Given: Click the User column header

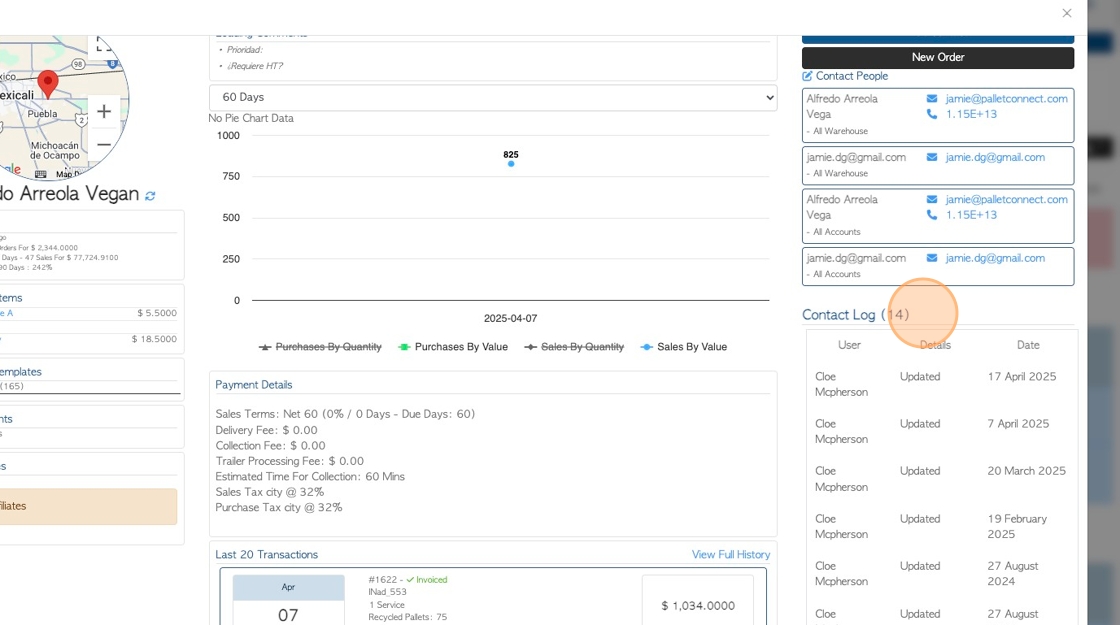Looking at the screenshot, I should 849,345.
